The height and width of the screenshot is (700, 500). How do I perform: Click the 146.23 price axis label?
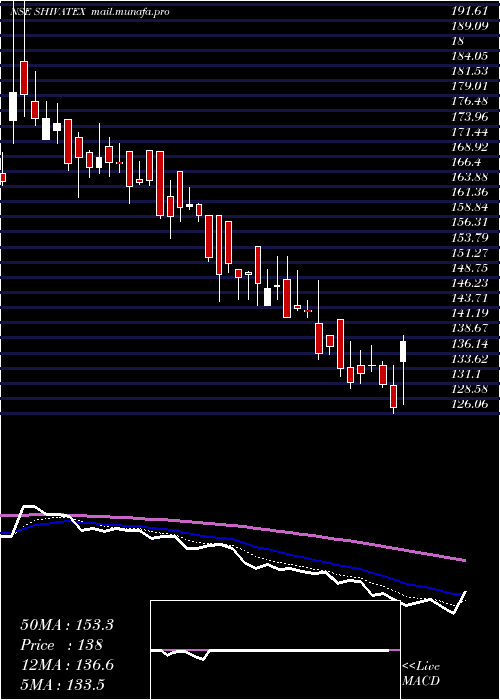[469, 283]
